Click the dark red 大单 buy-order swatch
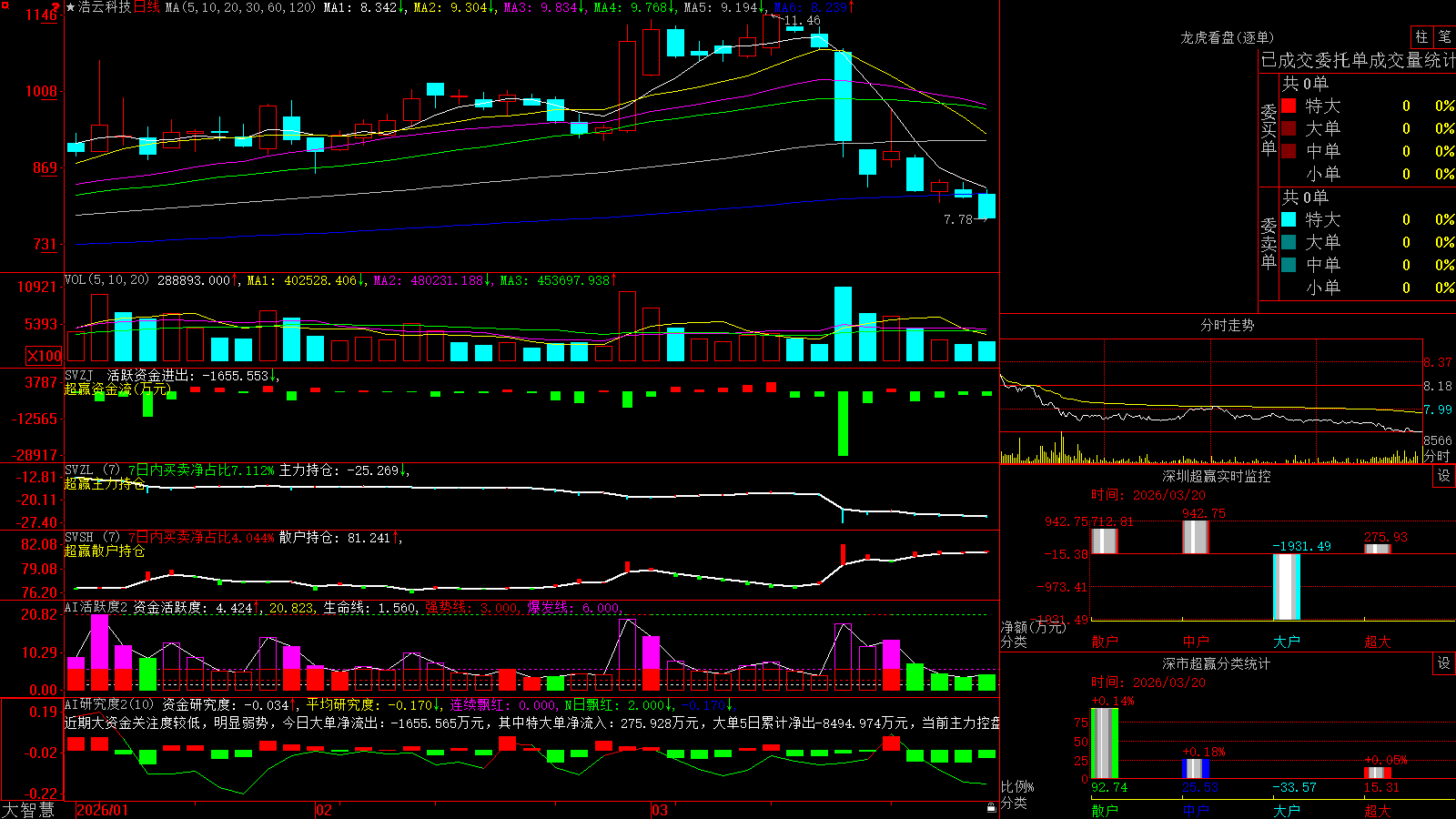 (1289, 128)
